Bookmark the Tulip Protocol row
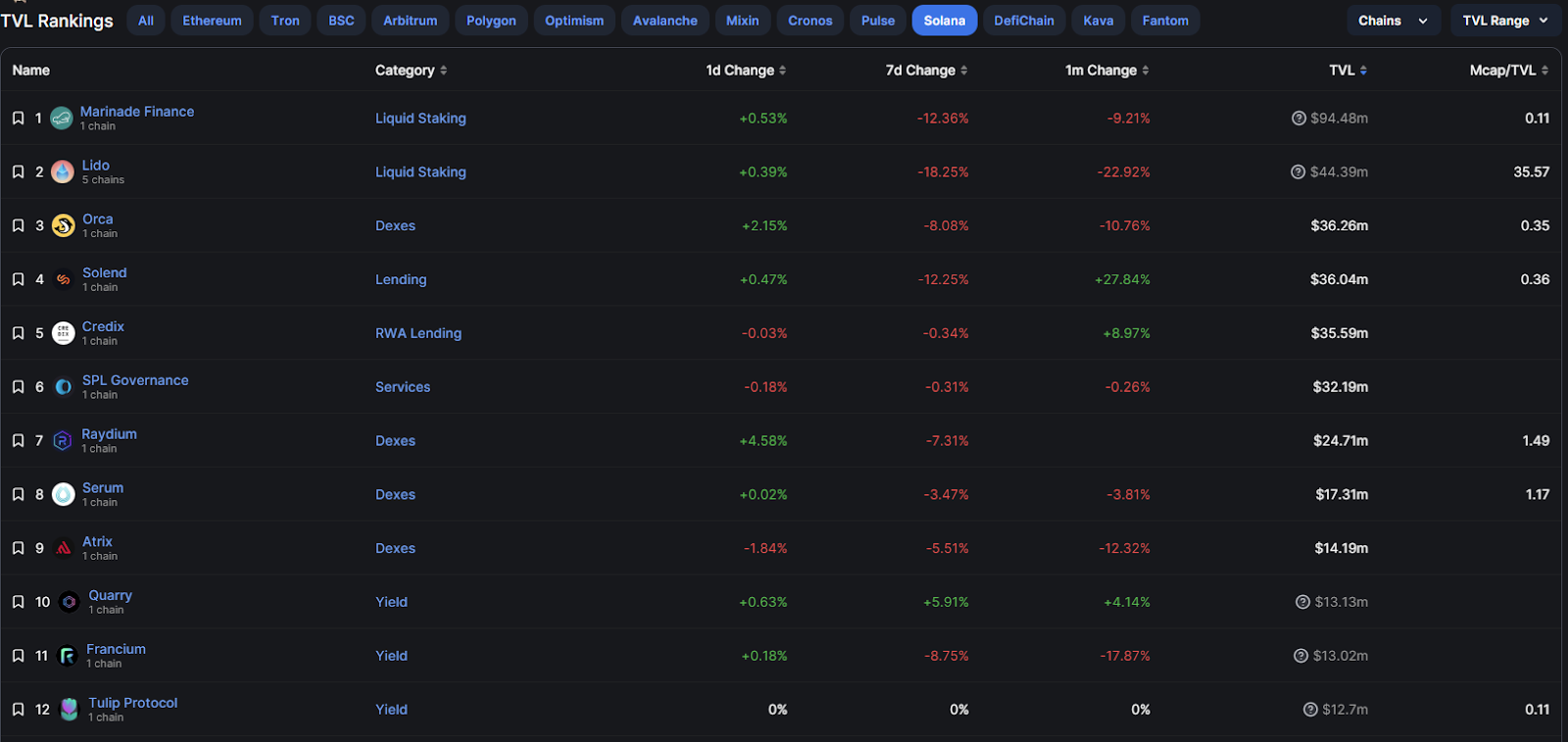 point(18,710)
